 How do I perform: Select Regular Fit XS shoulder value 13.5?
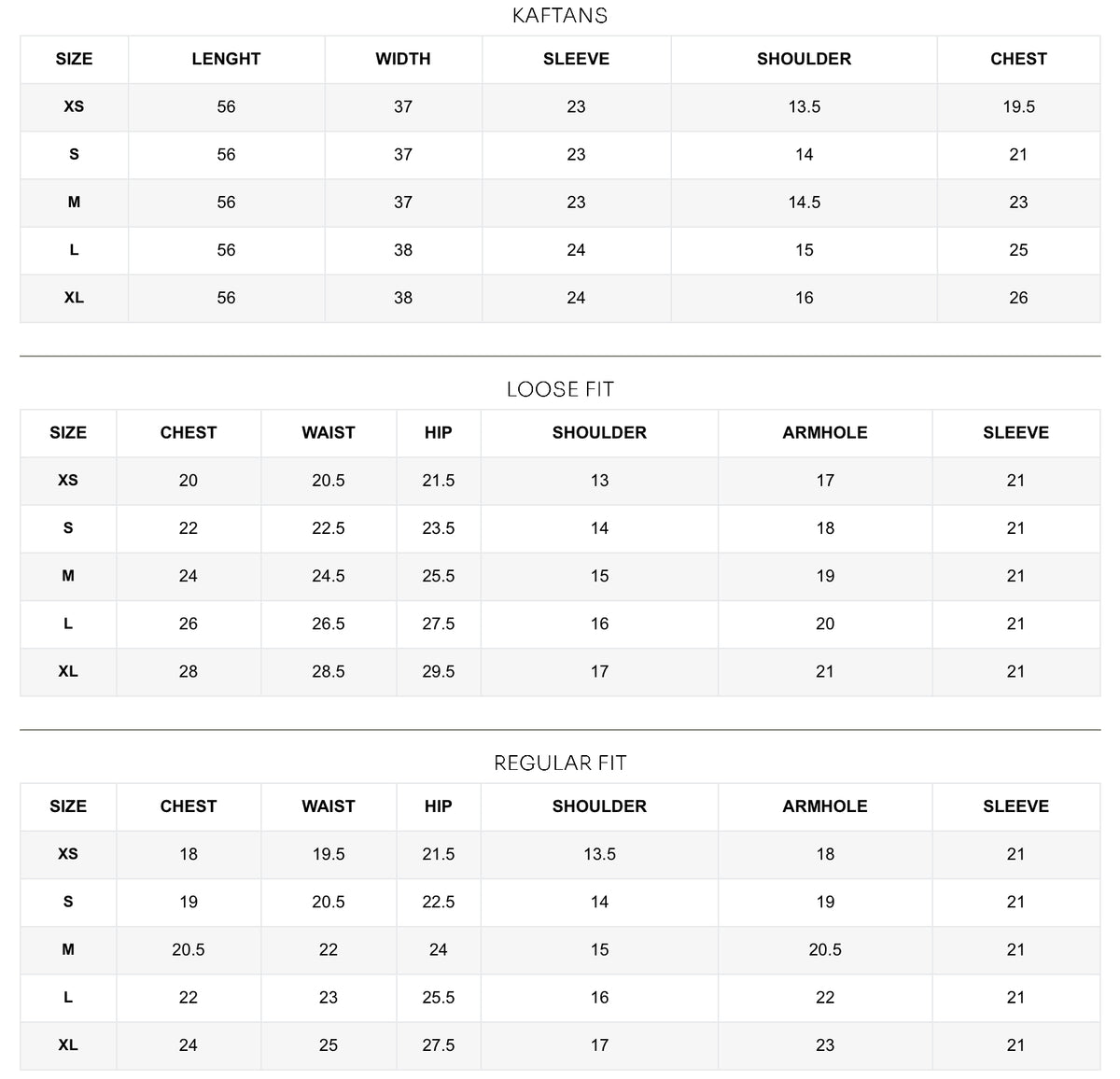(x=599, y=854)
